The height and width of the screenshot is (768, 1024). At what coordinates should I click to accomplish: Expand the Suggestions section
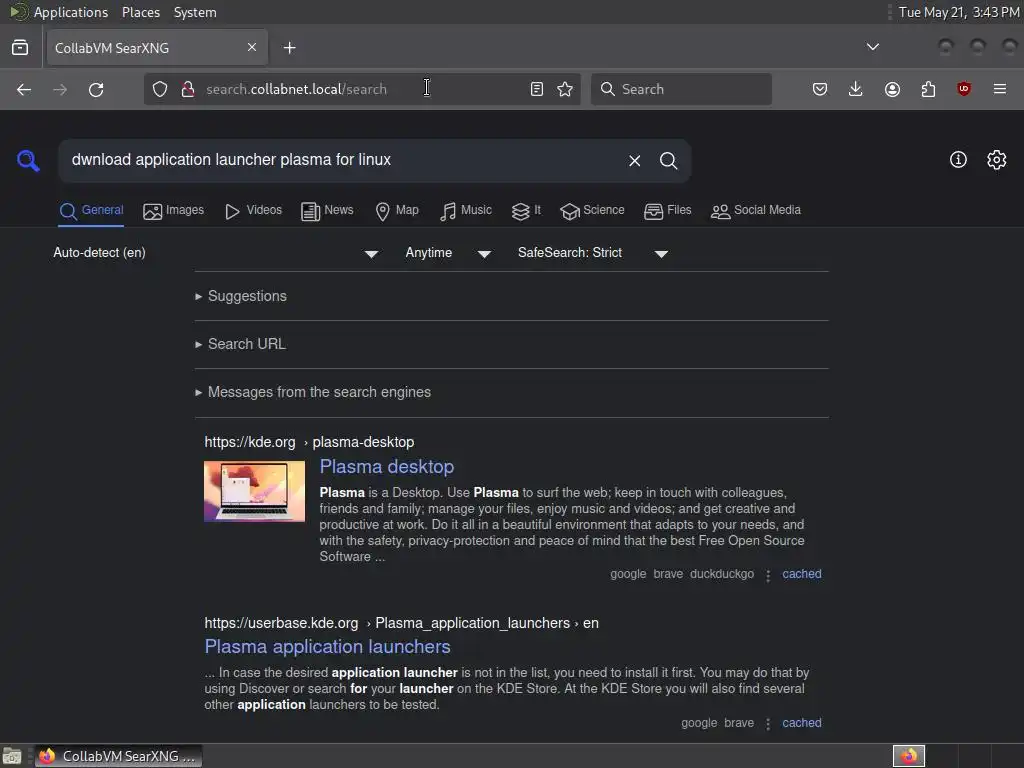(241, 296)
